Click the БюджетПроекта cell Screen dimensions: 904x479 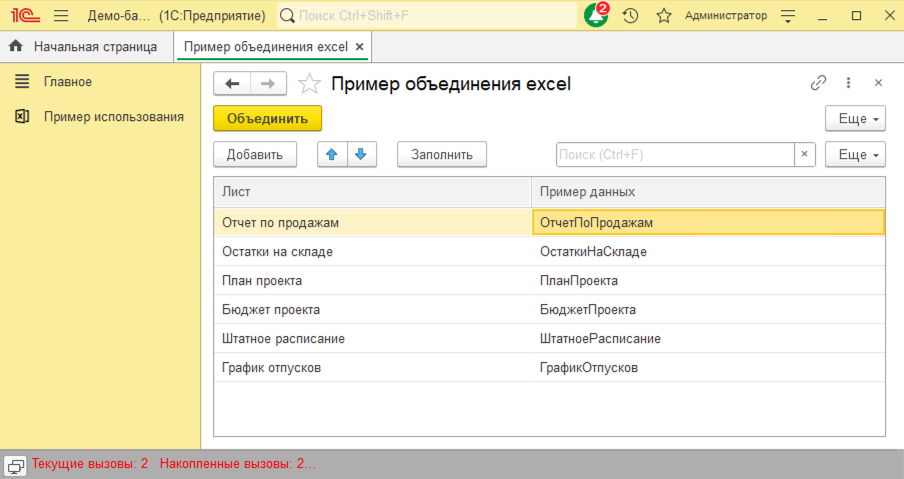pos(708,310)
